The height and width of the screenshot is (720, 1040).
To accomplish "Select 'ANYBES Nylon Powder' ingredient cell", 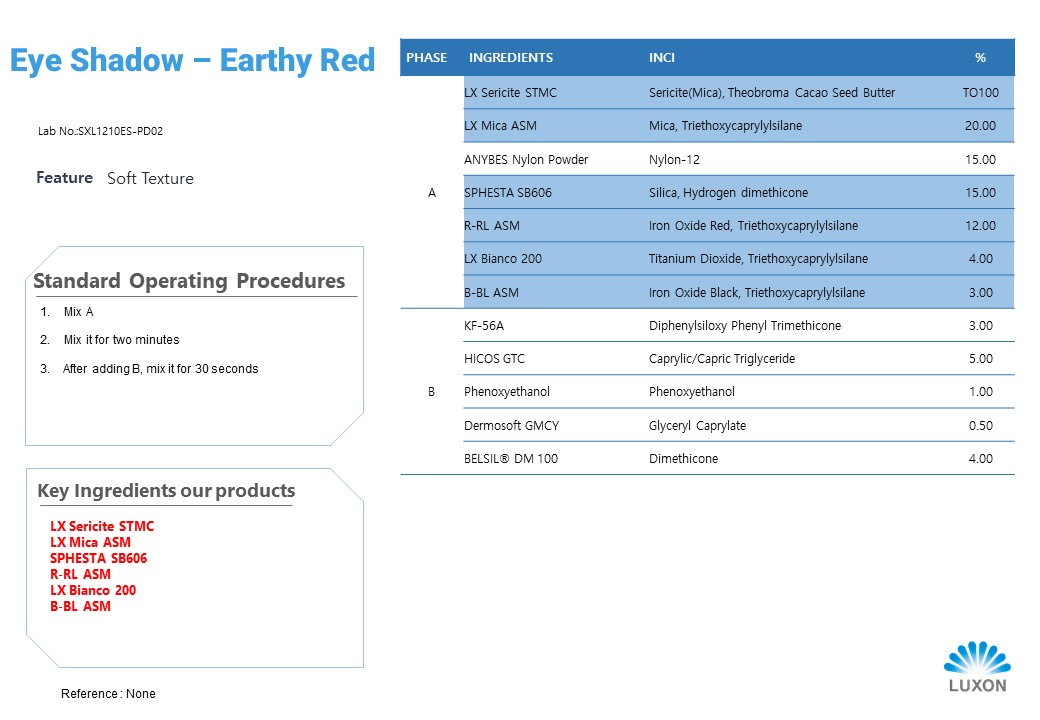I will (526, 160).
